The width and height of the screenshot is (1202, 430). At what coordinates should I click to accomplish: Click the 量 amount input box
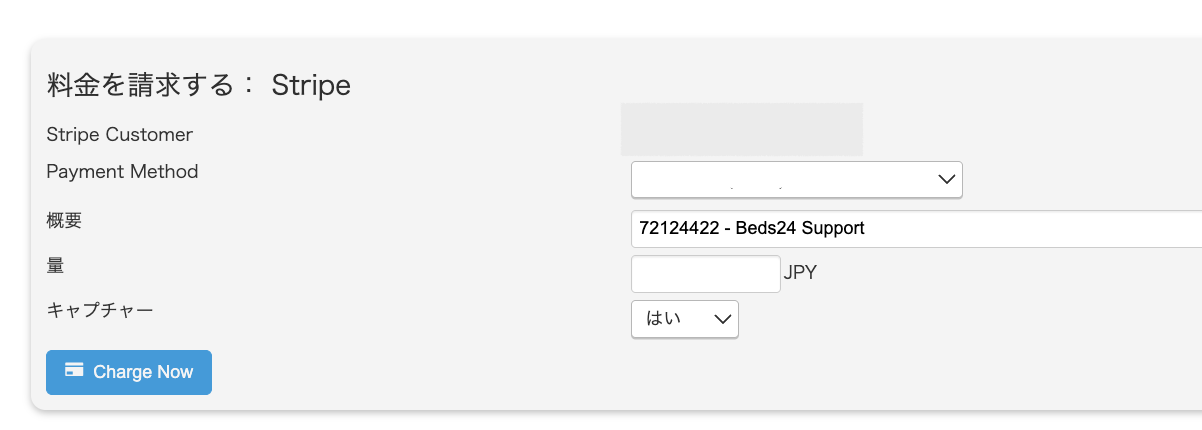click(705, 273)
